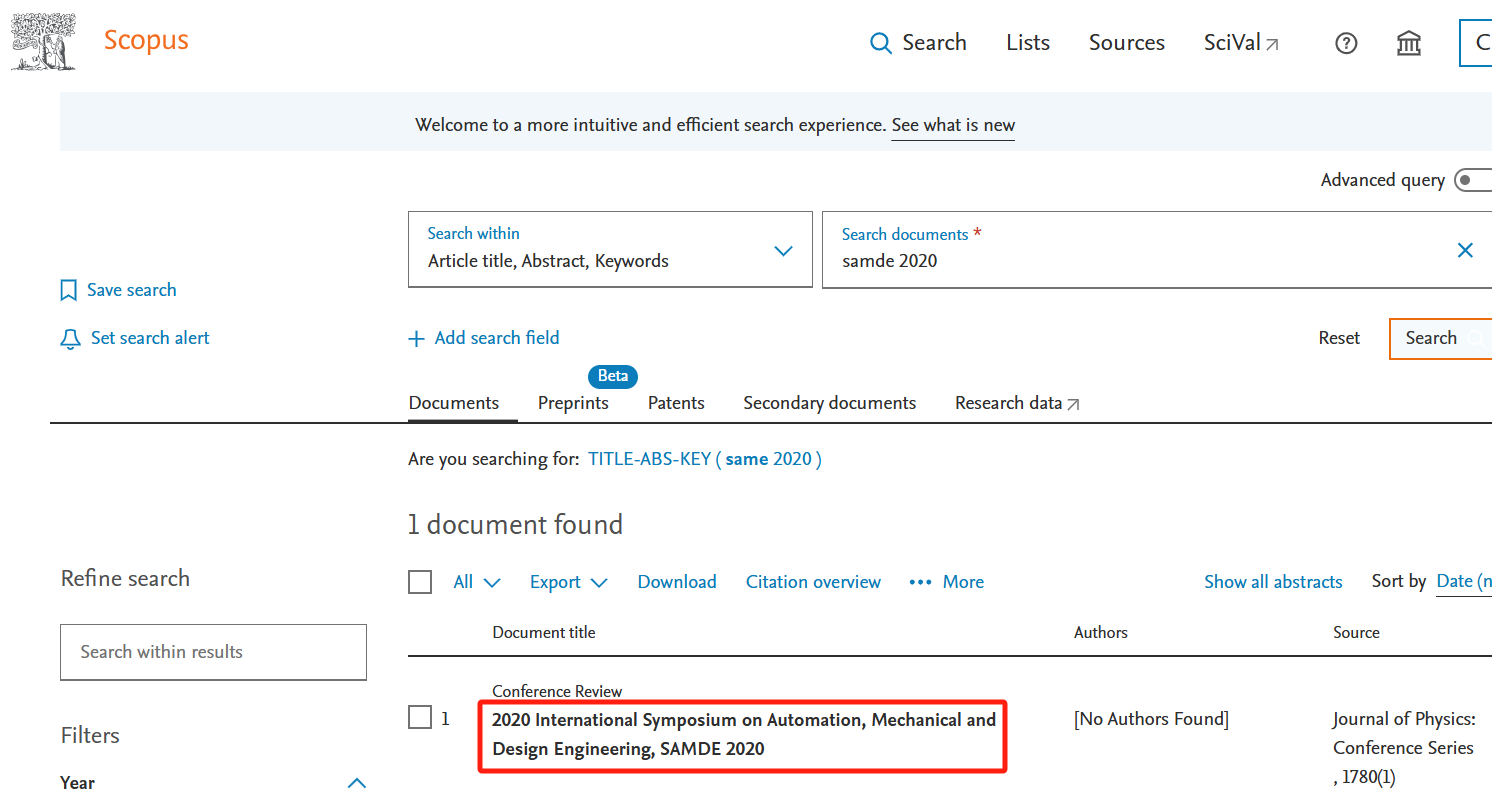The image size is (1492, 802).
Task: Open the Scopus home link
Action: pyautogui.click(x=146, y=41)
